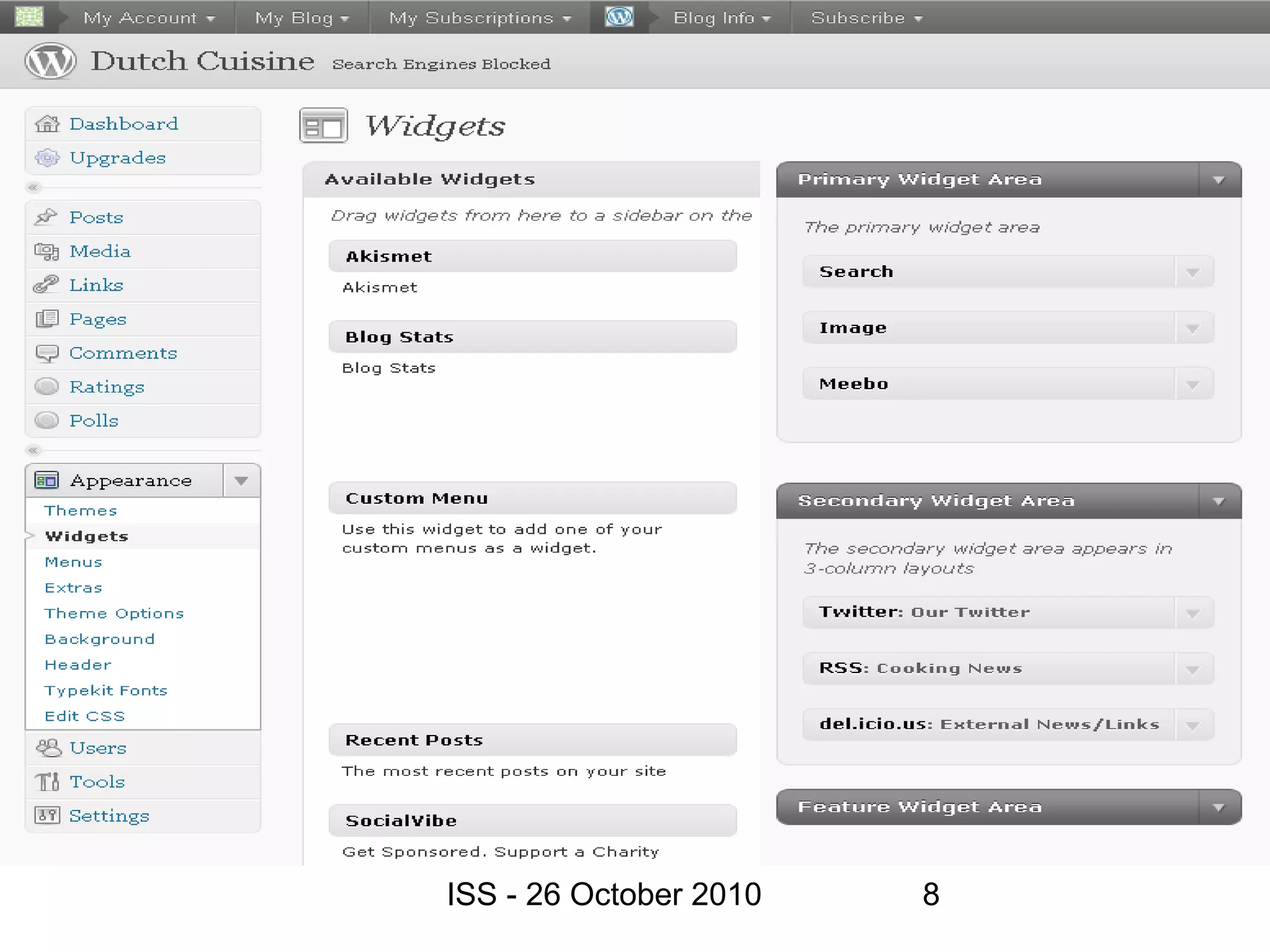Click the Media library icon
The image size is (1270, 952).
[47, 251]
